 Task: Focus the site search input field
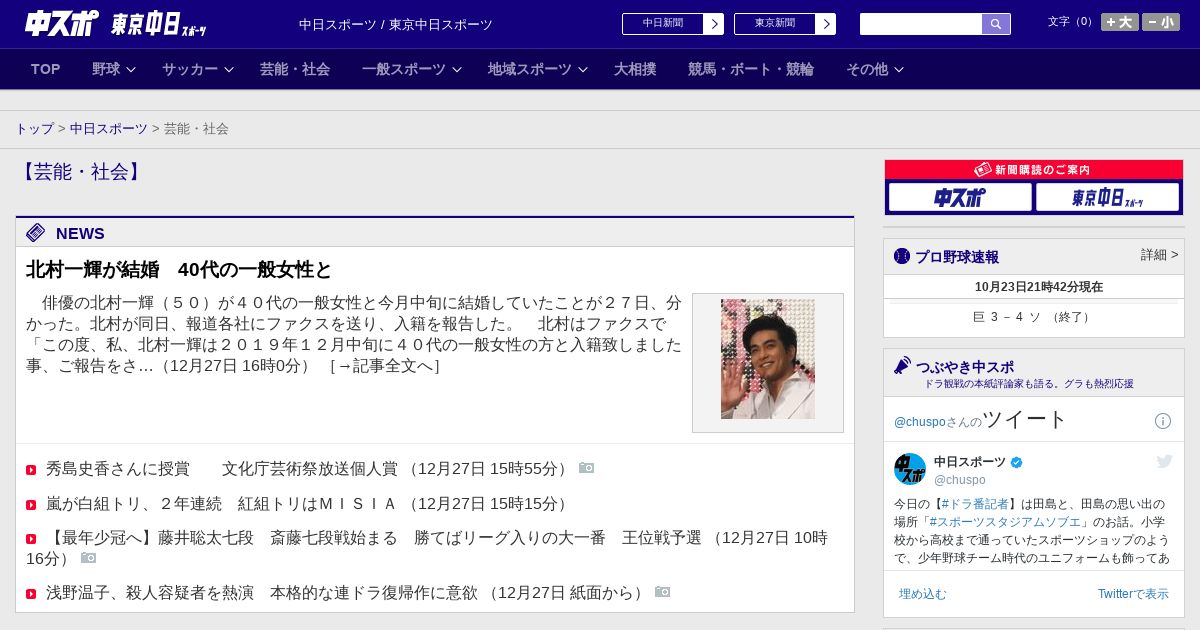click(921, 24)
